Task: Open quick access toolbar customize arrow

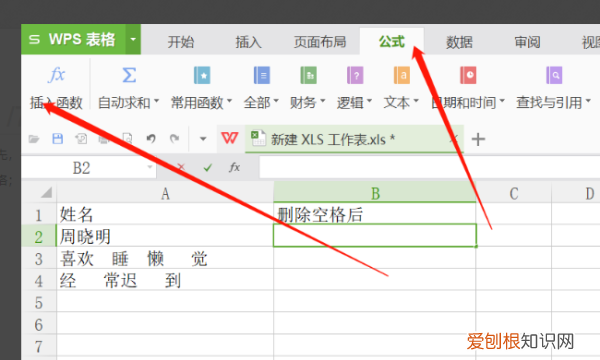Action: point(203,139)
